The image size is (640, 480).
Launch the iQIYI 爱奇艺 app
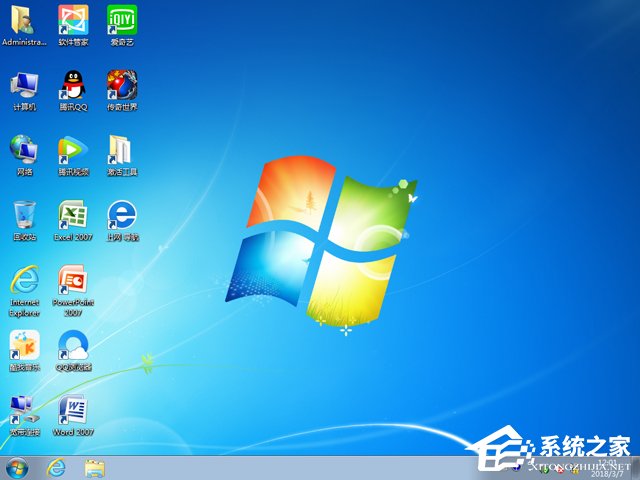pos(122,20)
